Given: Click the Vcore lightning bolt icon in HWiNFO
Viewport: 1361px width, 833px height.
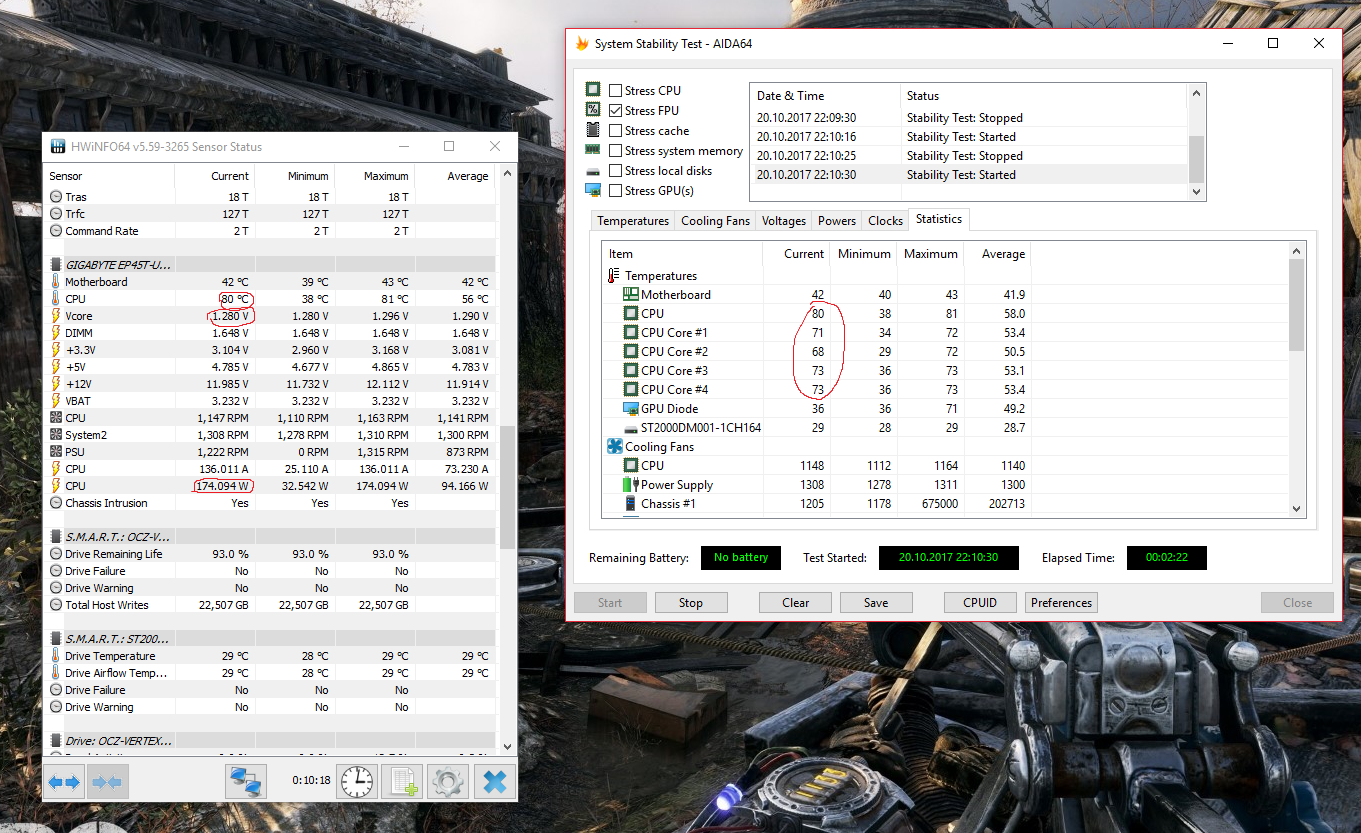Looking at the screenshot, I should [56, 316].
